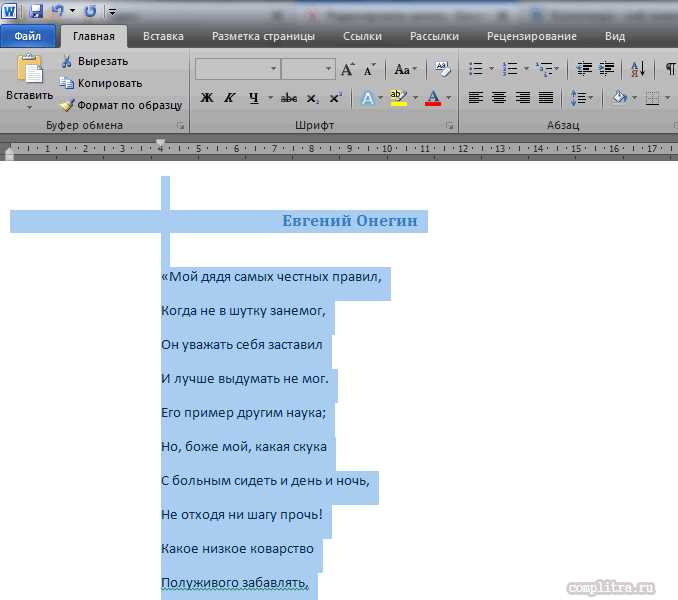Switch to the Главная tab
Image resolution: width=678 pixels, height=600 pixels.
[94, 36]
